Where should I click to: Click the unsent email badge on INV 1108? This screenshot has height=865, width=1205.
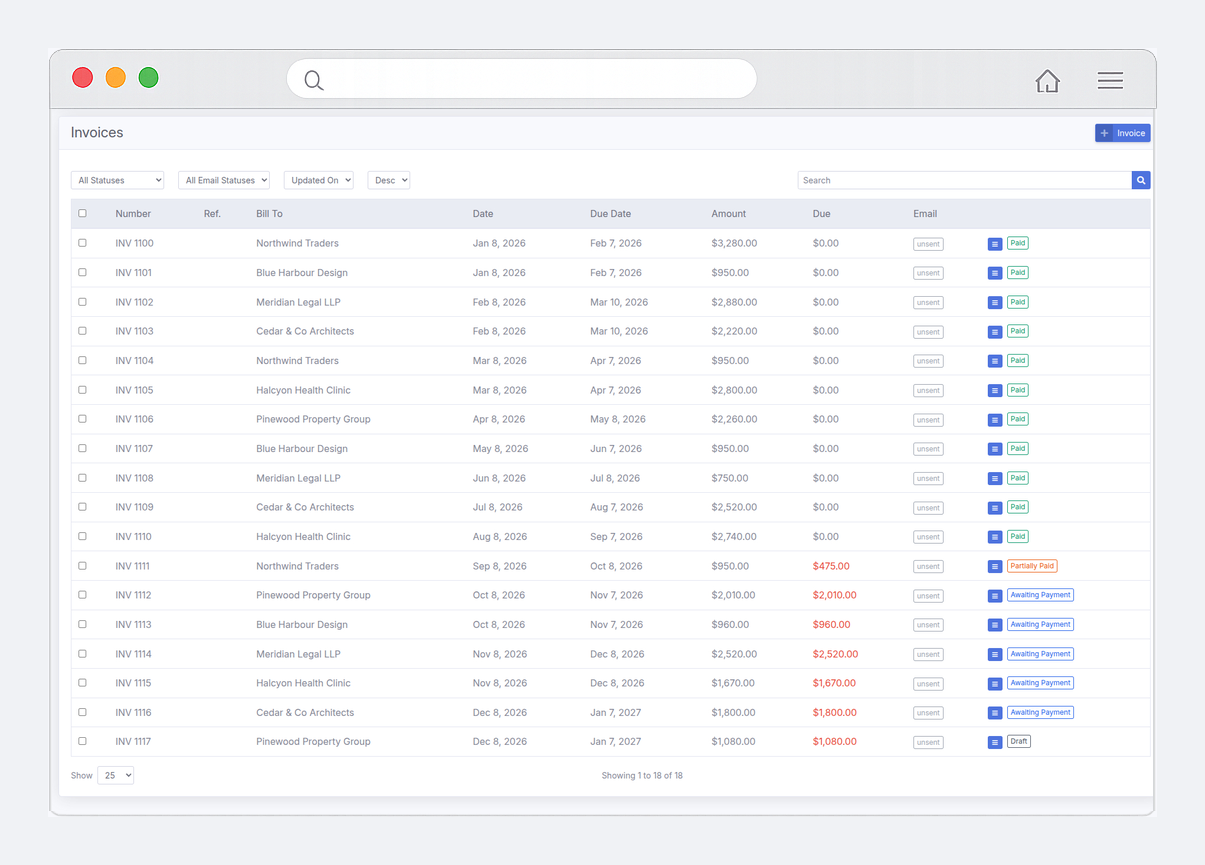click(928, 479)
